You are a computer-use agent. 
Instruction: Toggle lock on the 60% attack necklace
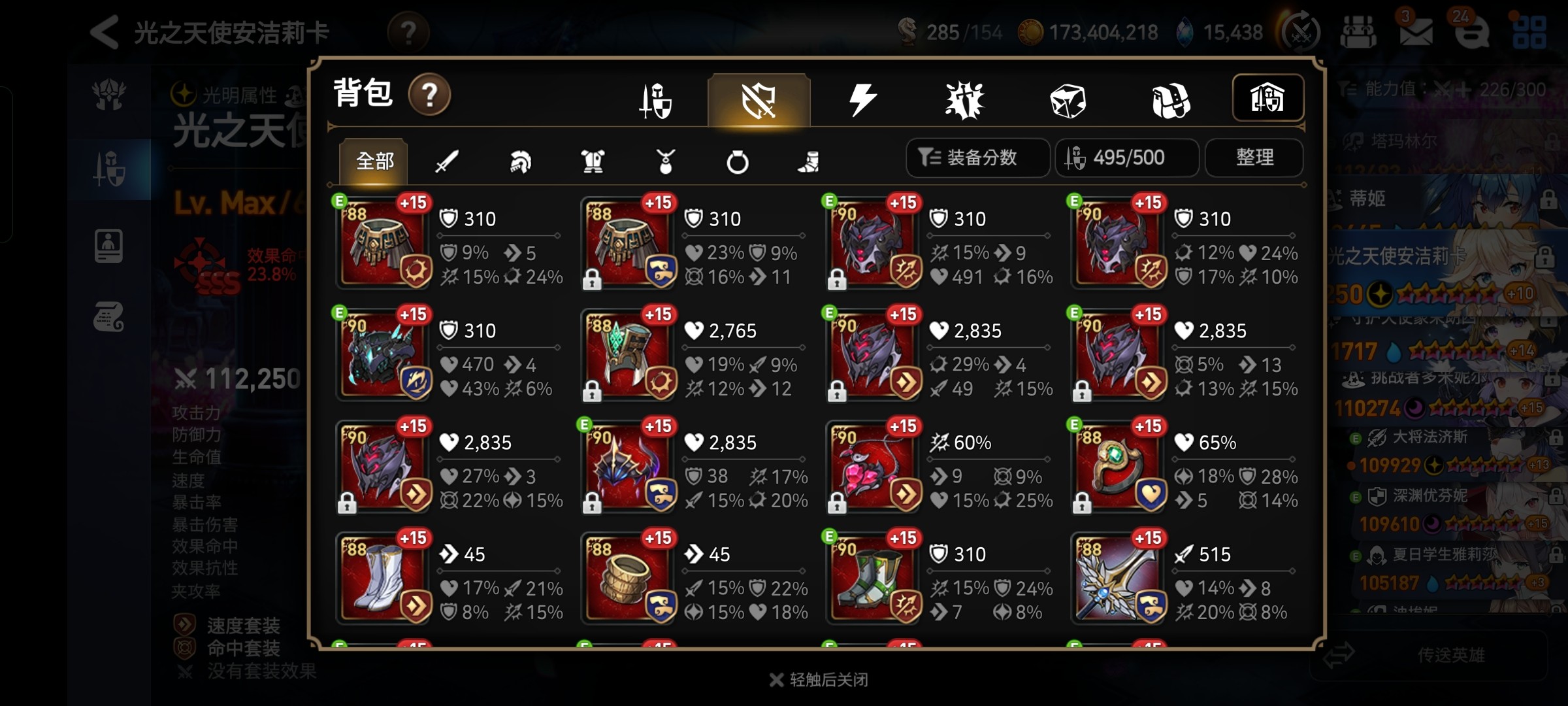[837, 503]
